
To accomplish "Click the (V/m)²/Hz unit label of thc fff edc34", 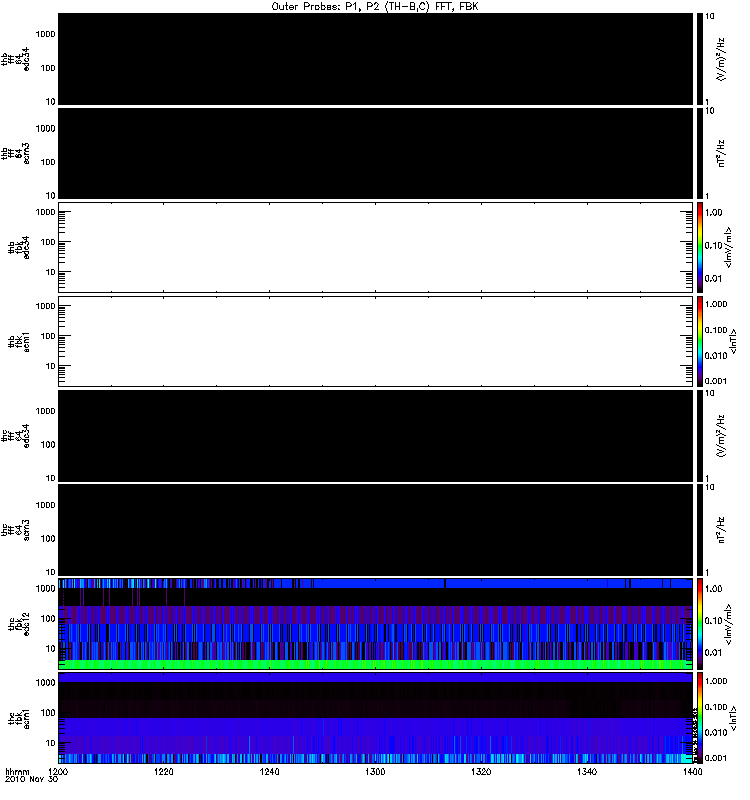I will tap(721, 436).
